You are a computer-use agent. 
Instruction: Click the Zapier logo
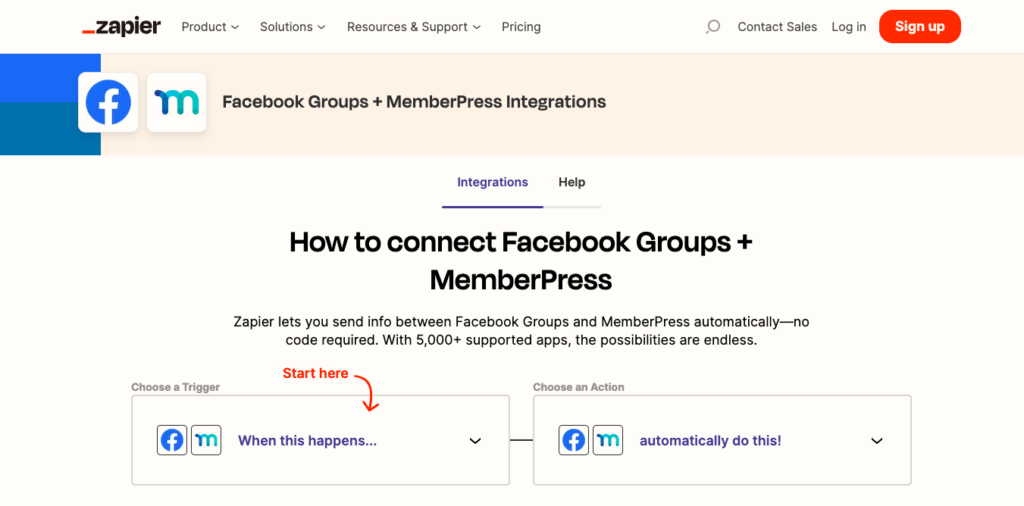click(121, 27)
